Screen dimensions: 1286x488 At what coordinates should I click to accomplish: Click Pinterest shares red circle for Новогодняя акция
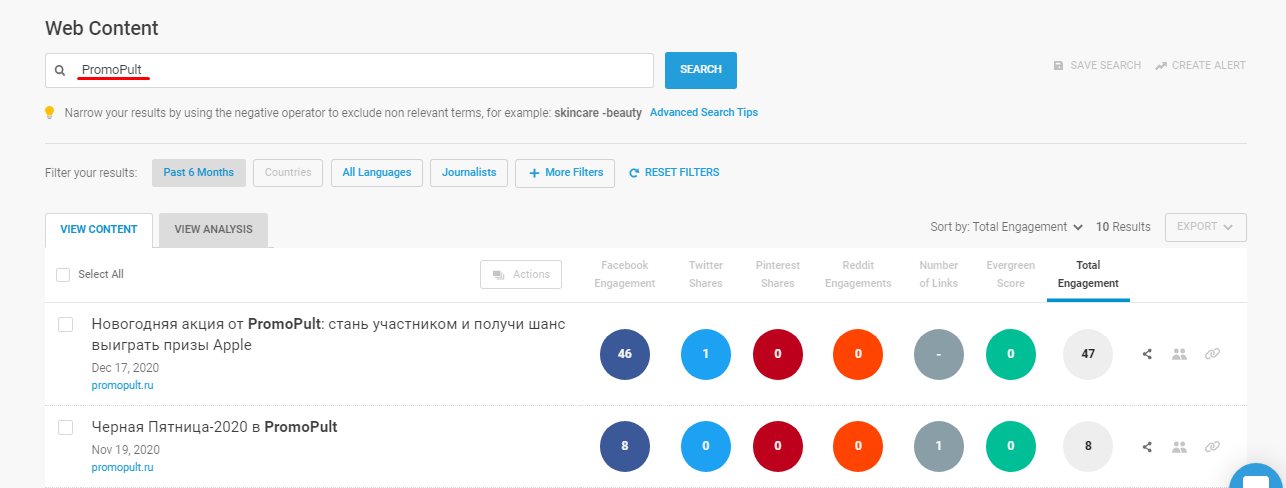pos(777,354)
